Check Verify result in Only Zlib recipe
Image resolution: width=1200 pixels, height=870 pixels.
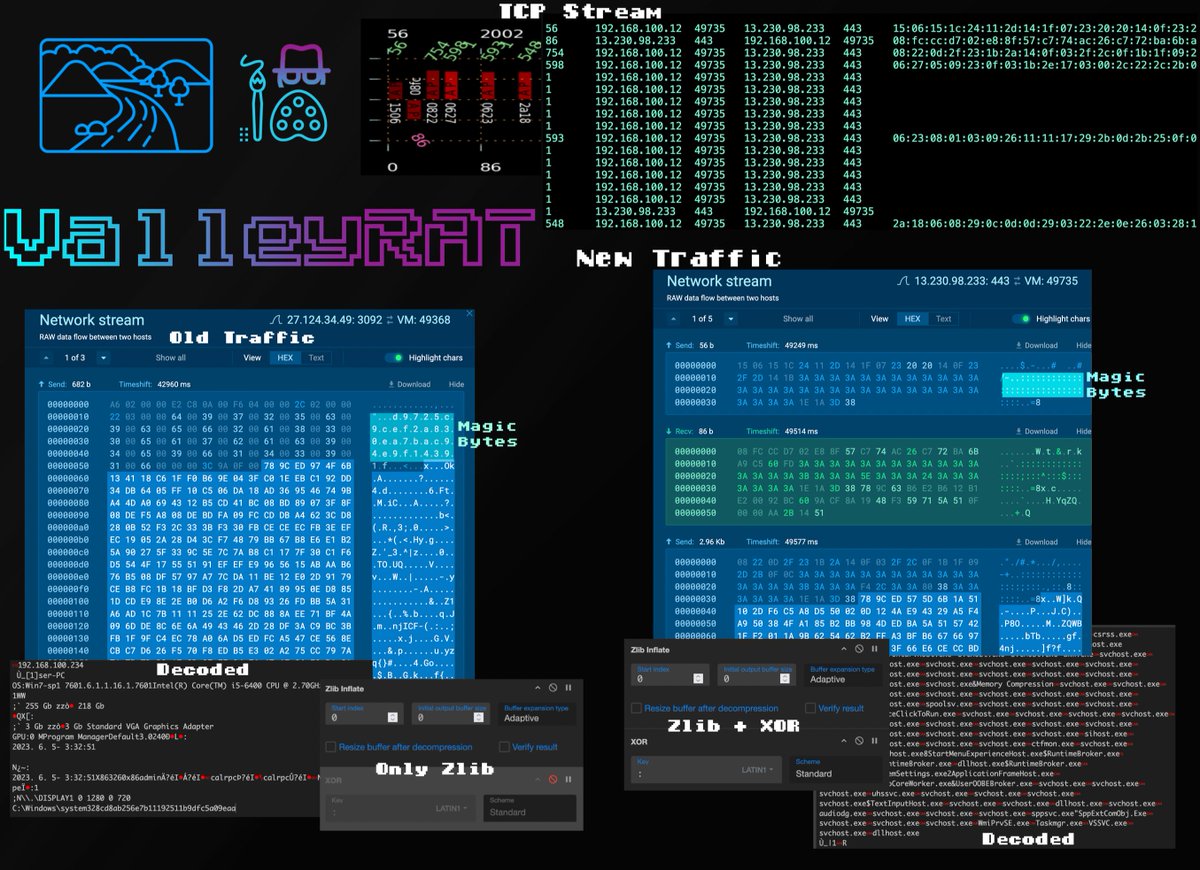point(504,746)
